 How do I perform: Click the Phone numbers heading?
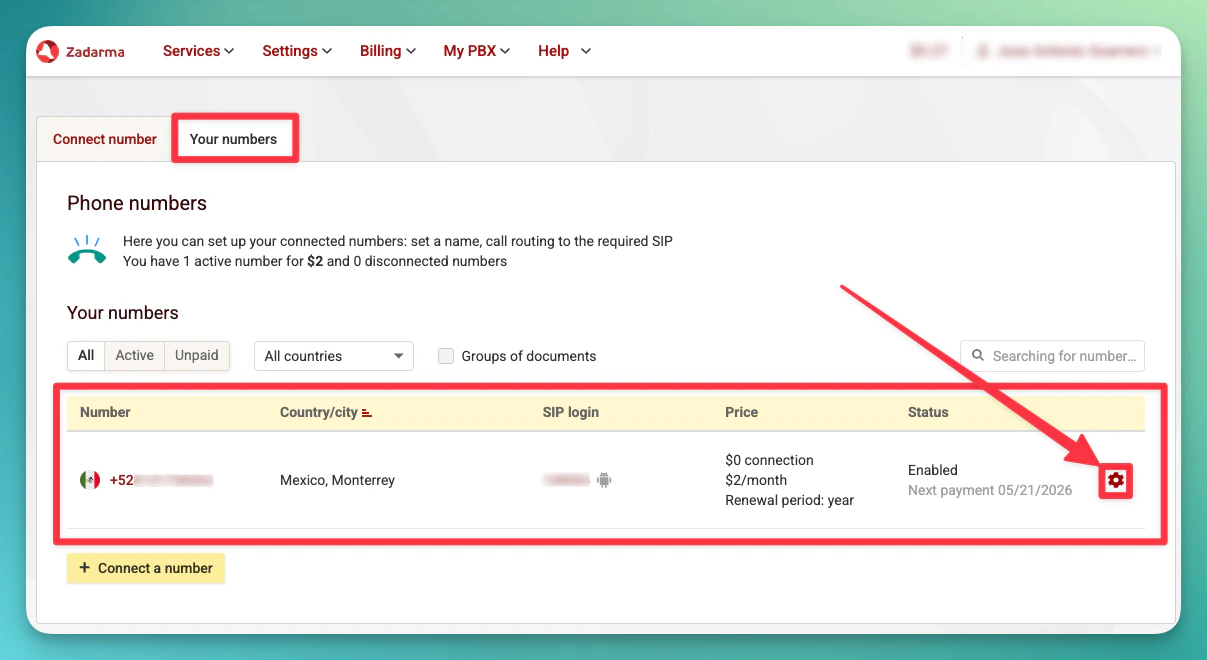[x=137, y=203]
